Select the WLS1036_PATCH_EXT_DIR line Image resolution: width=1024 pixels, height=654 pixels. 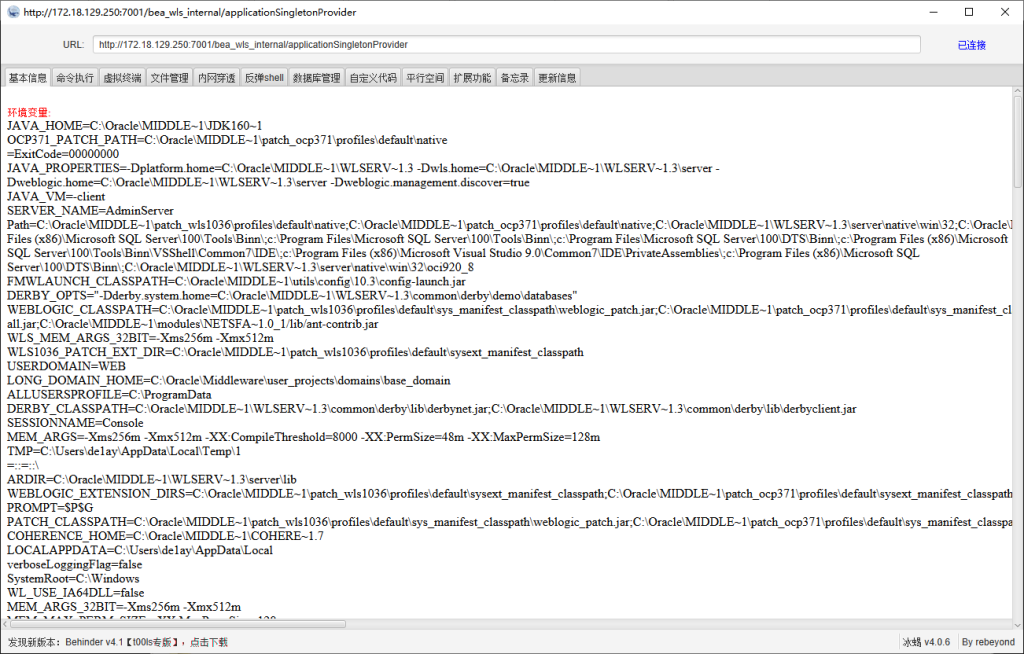295,352
